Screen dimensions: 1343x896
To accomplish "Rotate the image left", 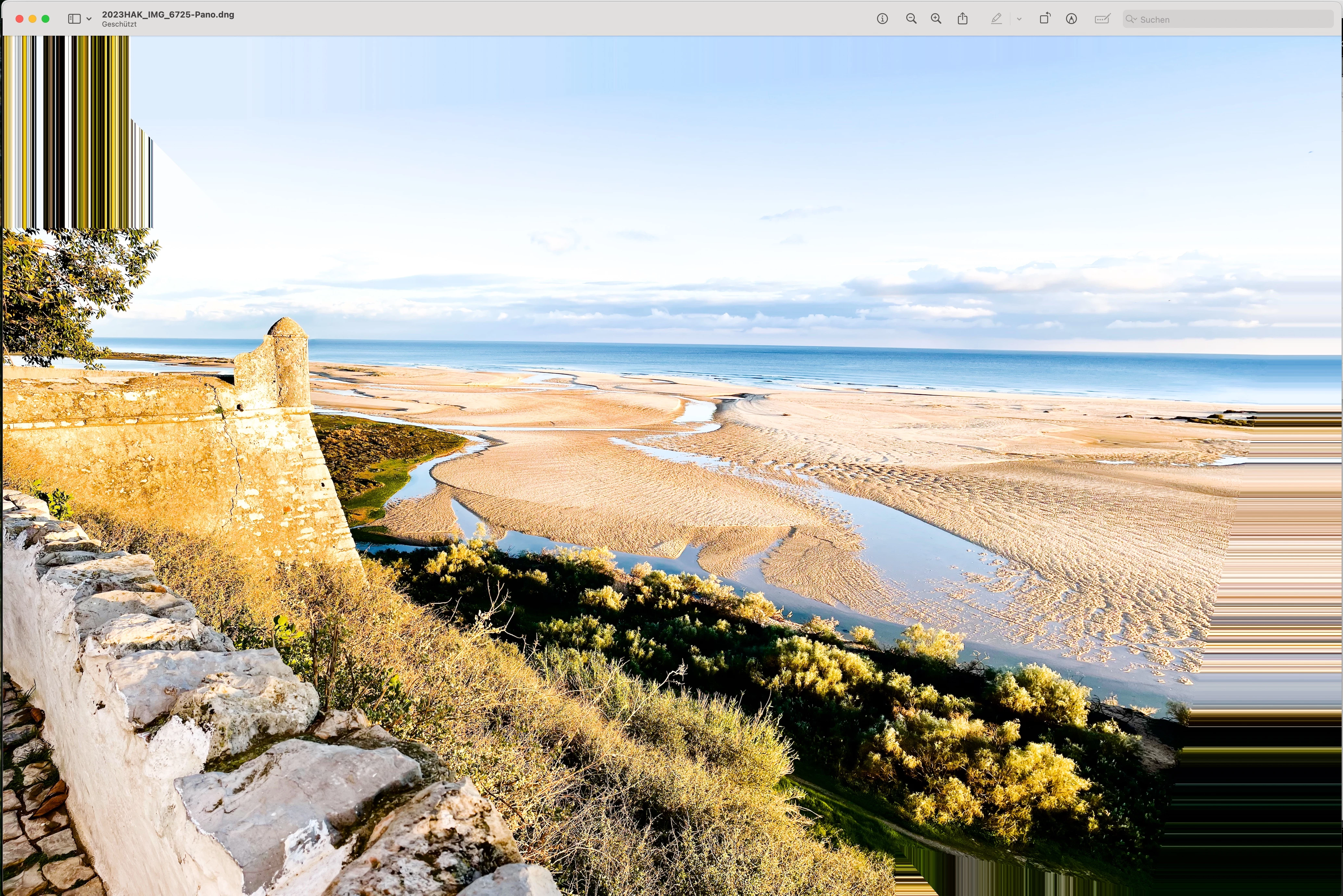I will point(1044,19).
